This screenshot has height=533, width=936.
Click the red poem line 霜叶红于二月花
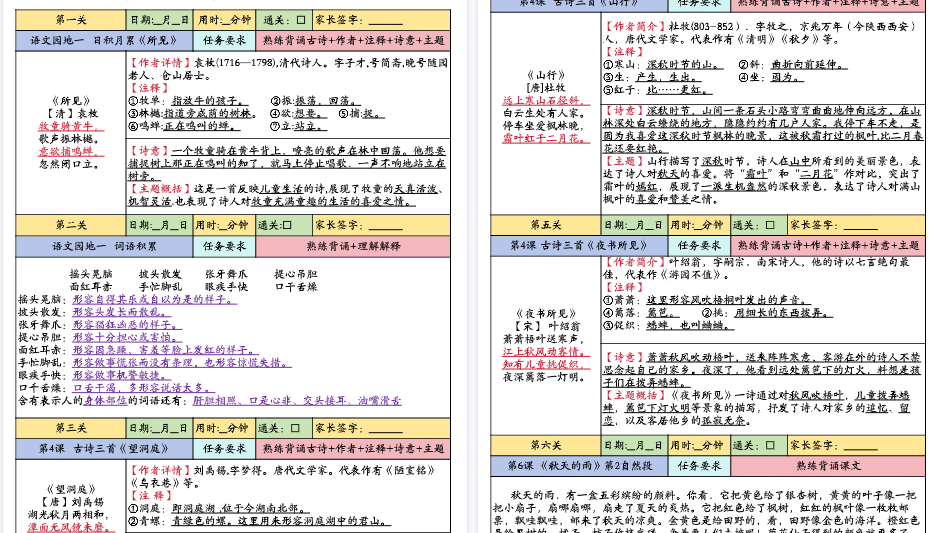(546, 138)
